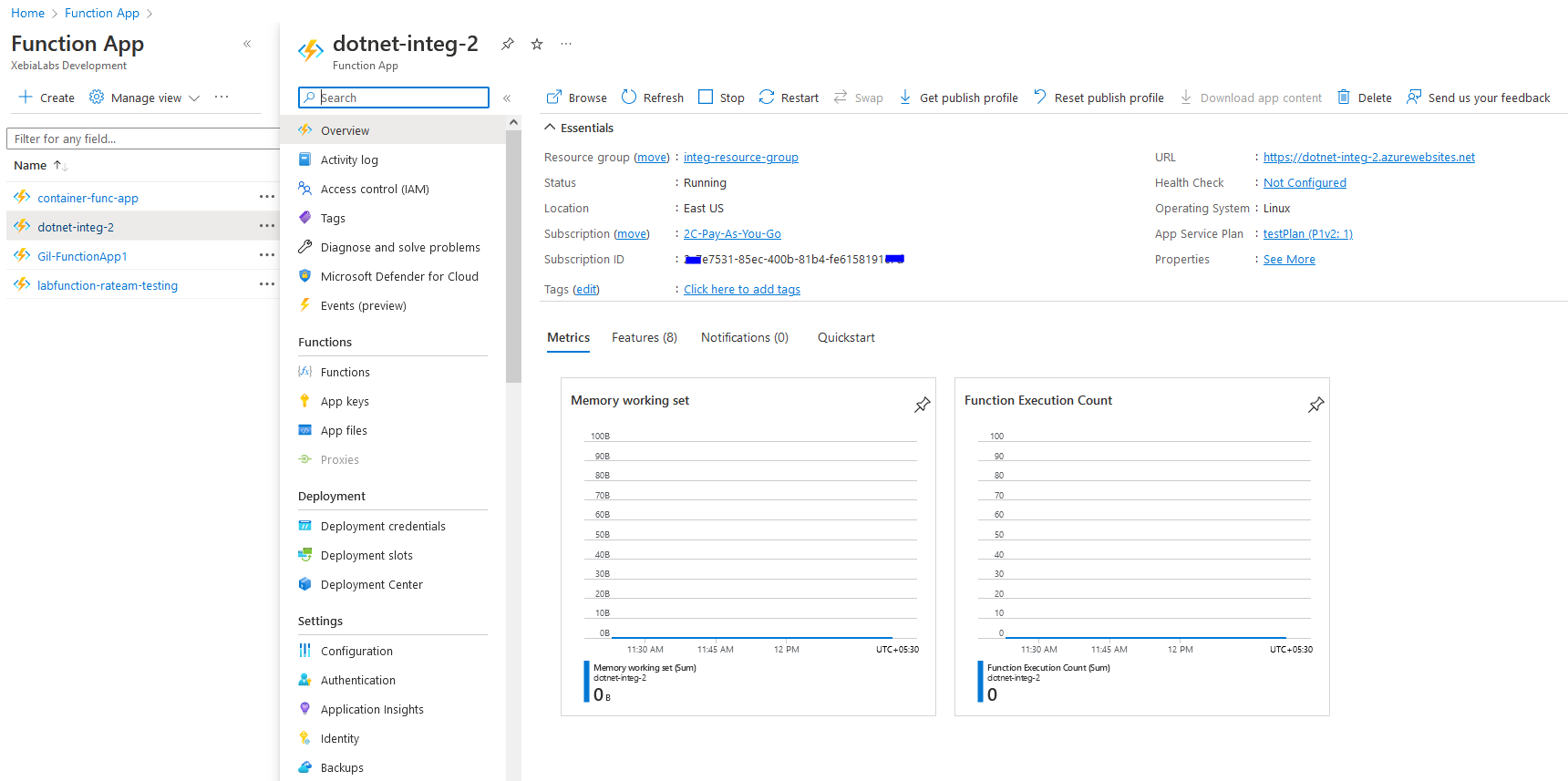Delete the function app
Viewport: 1568px width, 781px height.
(1365, 98)
